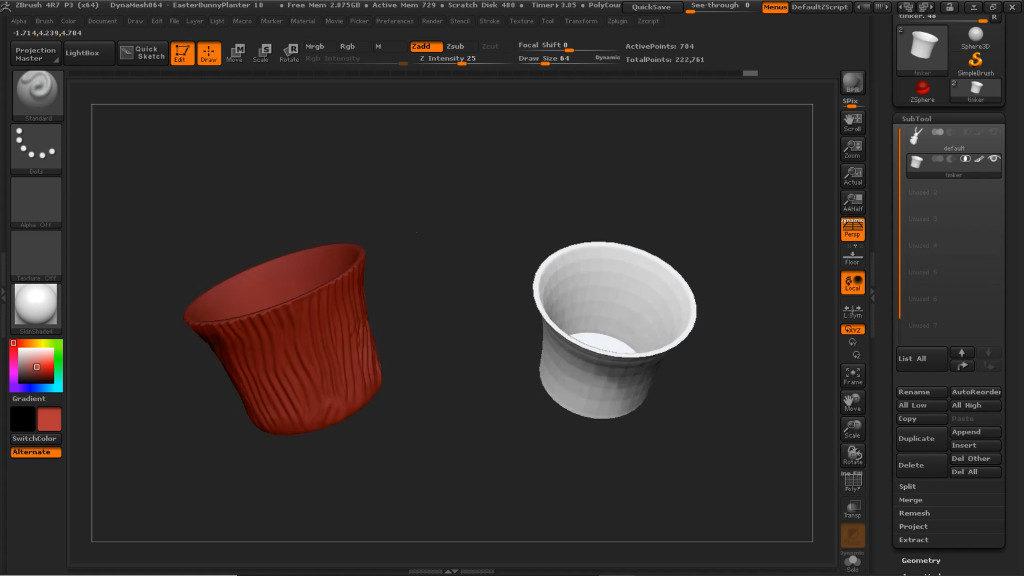Click the Del Other button
Screen dimensions: 1024x576
(976, 459)
